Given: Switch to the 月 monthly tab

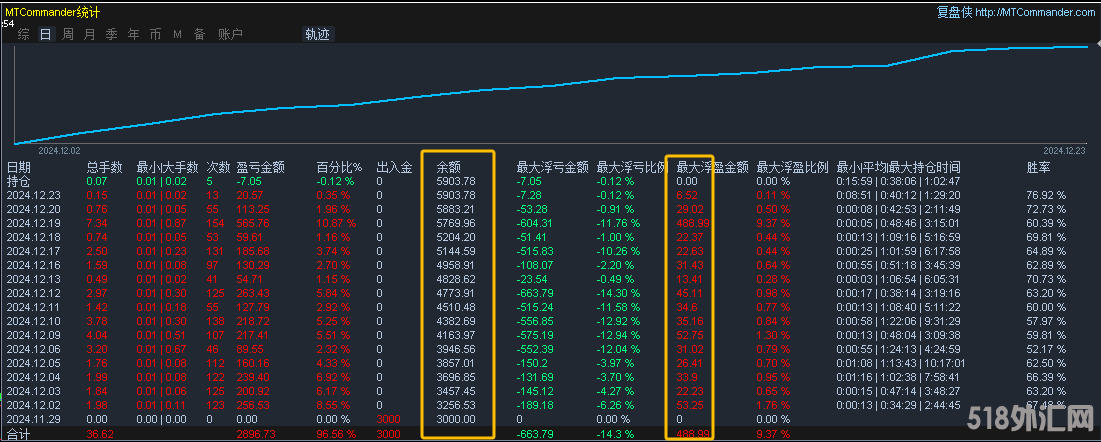Looking at the screenshot, I should tap(89, 34).
